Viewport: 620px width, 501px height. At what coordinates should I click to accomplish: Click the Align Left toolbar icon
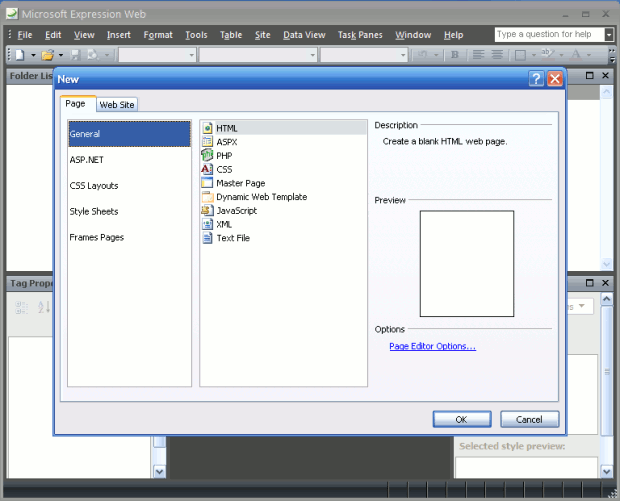[x=478, y=55]
